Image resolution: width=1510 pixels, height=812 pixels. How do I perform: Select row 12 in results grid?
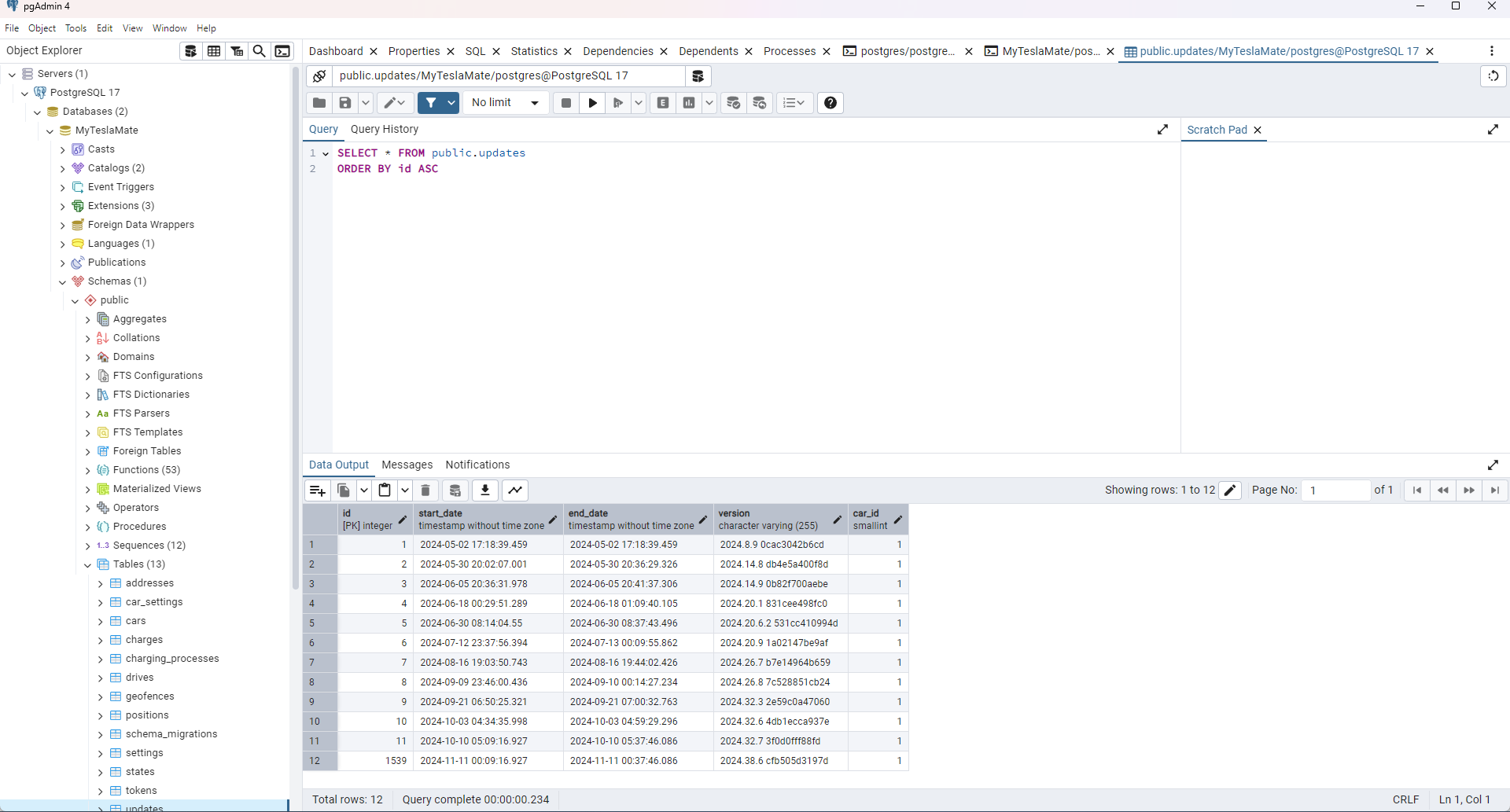pos(320,761)
